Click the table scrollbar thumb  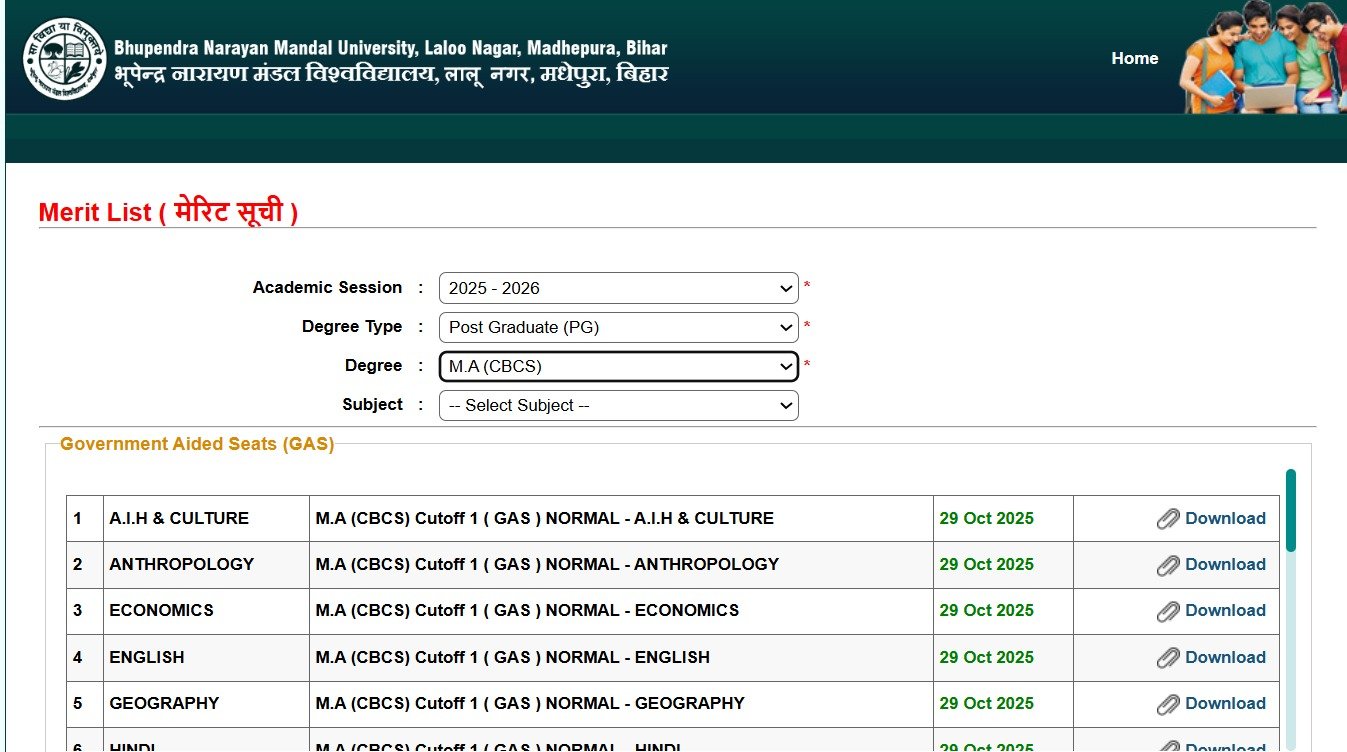(x=1290, y=510)
